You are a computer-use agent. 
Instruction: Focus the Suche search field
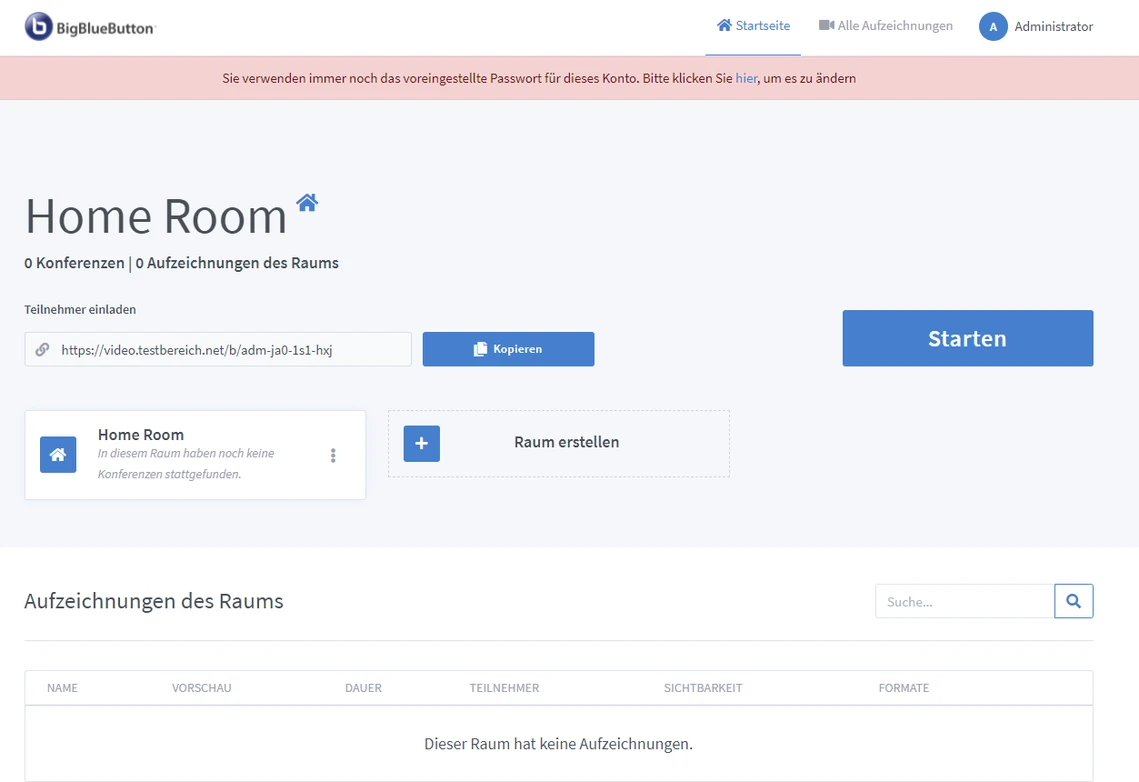(x=964, y=602)
